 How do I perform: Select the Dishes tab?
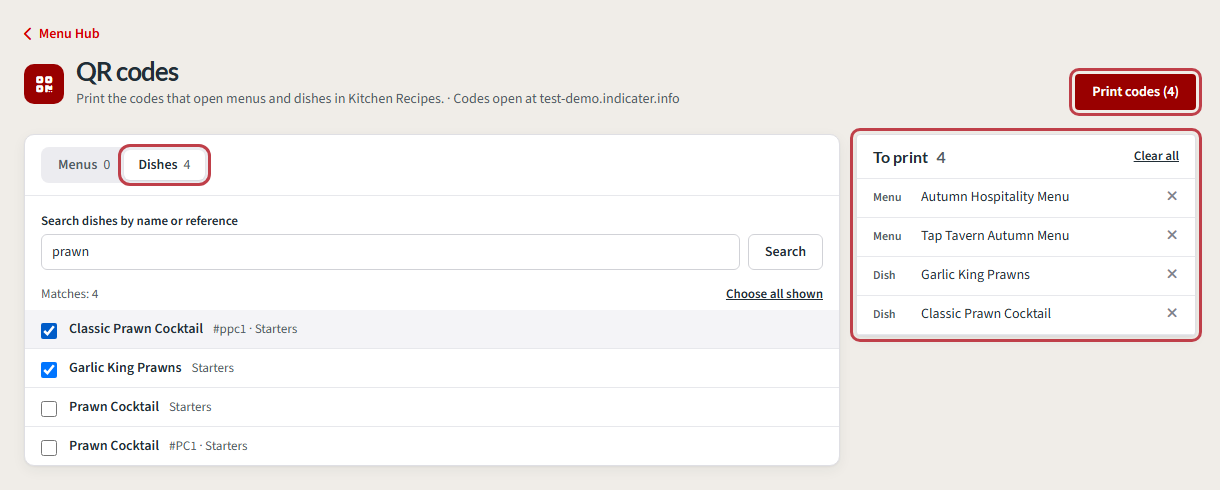coord(165,165)
